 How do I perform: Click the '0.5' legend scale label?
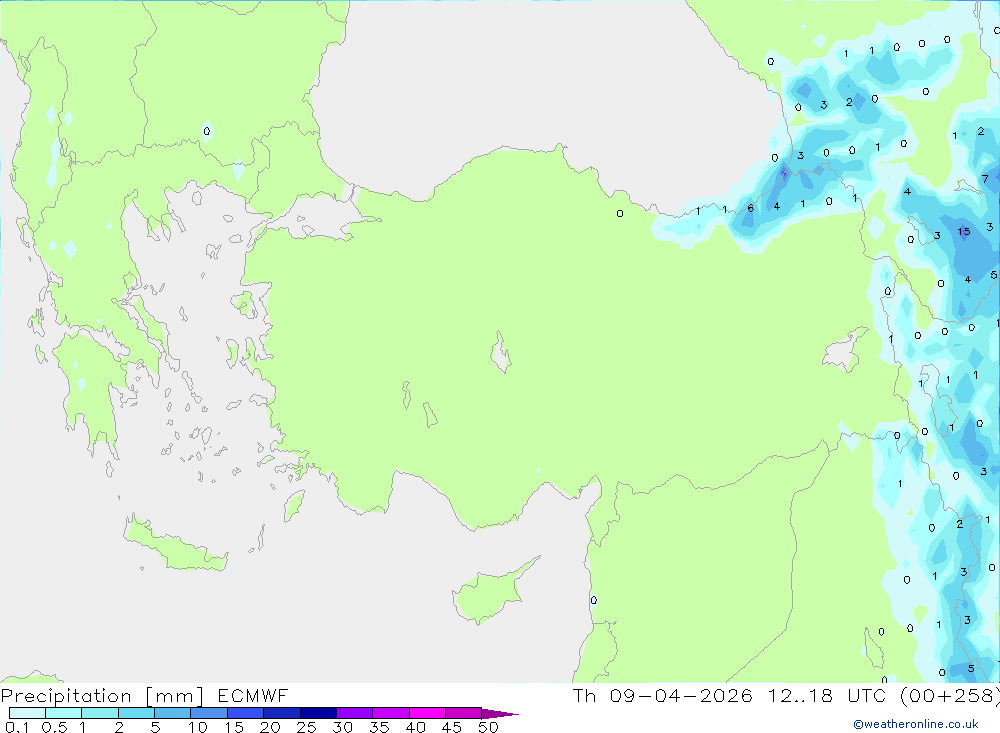coord(54,727)
